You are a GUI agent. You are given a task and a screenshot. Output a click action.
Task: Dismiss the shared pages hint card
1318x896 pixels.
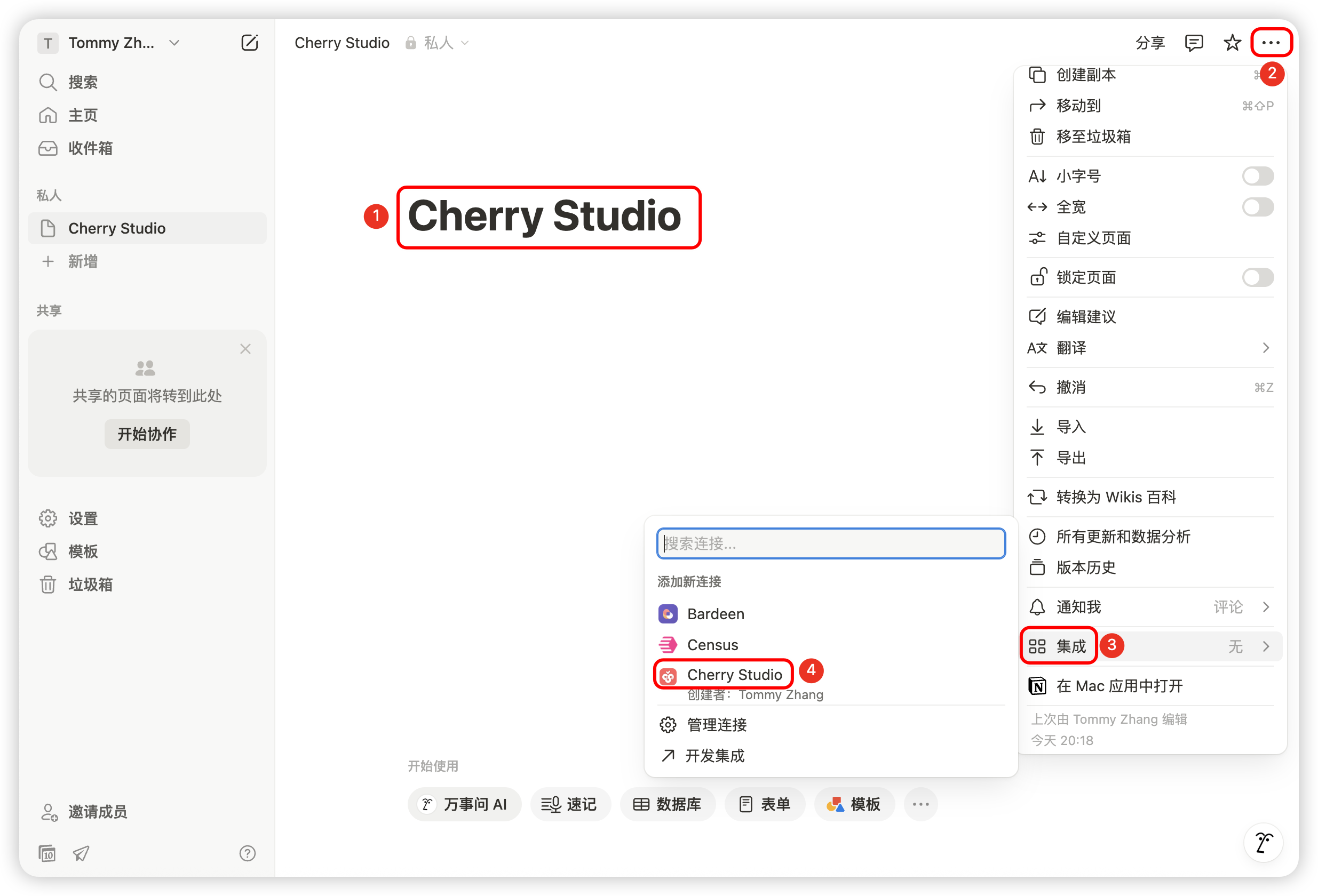click(x=245, y=349)
